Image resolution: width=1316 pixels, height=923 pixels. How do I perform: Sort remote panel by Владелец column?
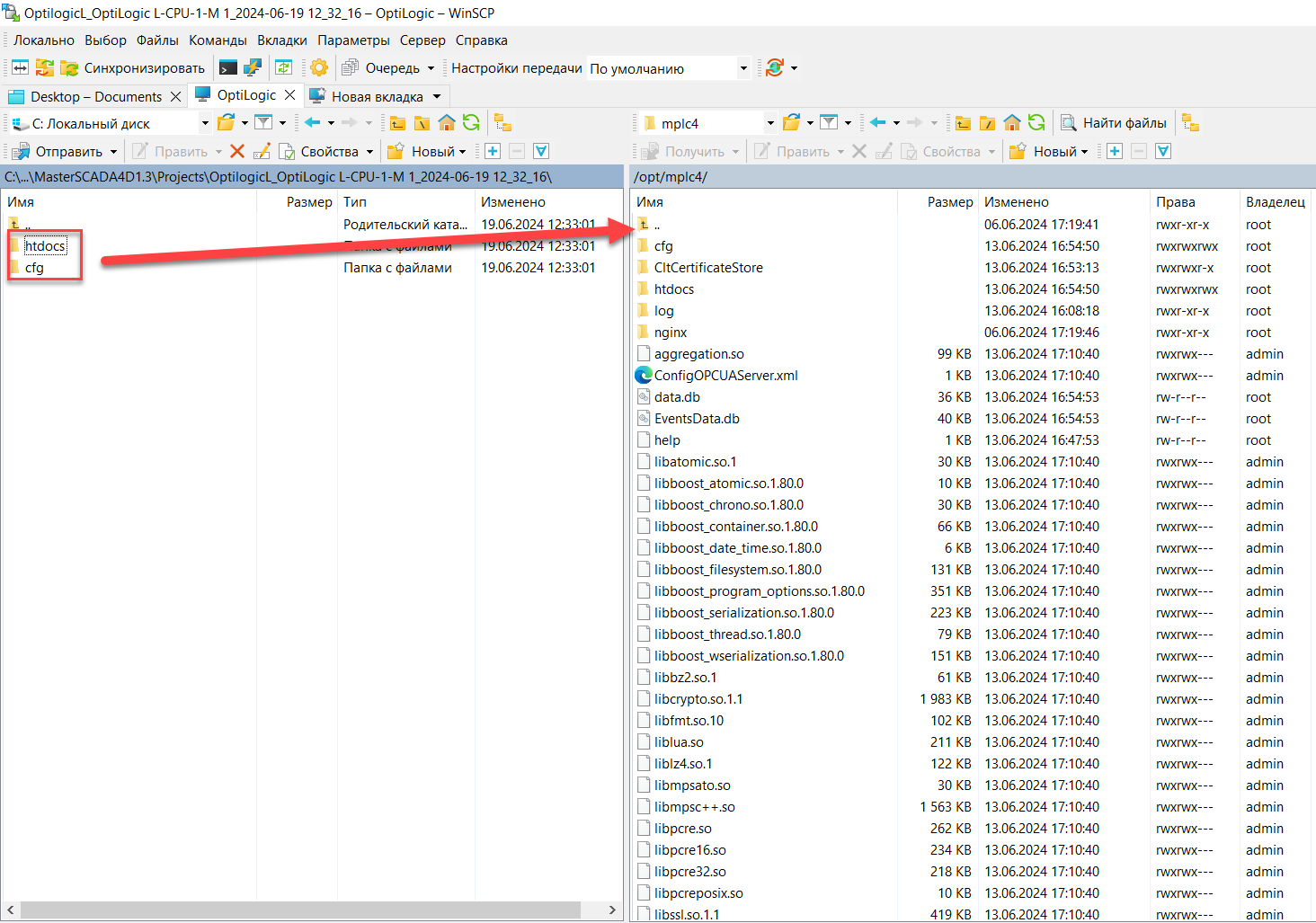(x=1276, y=201)
